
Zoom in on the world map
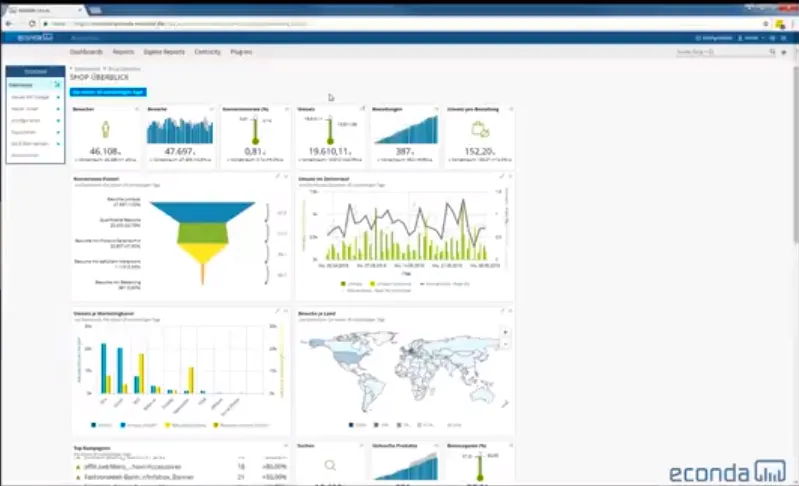pos(505,332)
